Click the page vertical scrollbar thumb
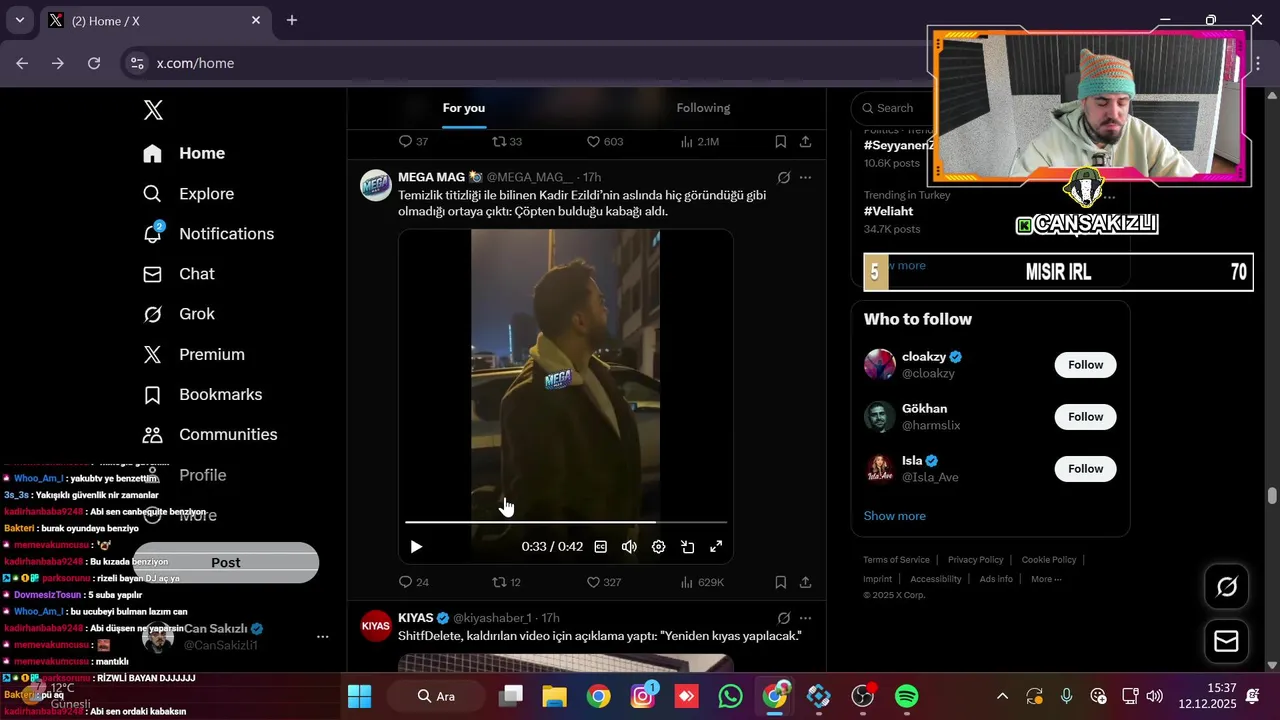The image size is (1280, 720). (1272, 496)
